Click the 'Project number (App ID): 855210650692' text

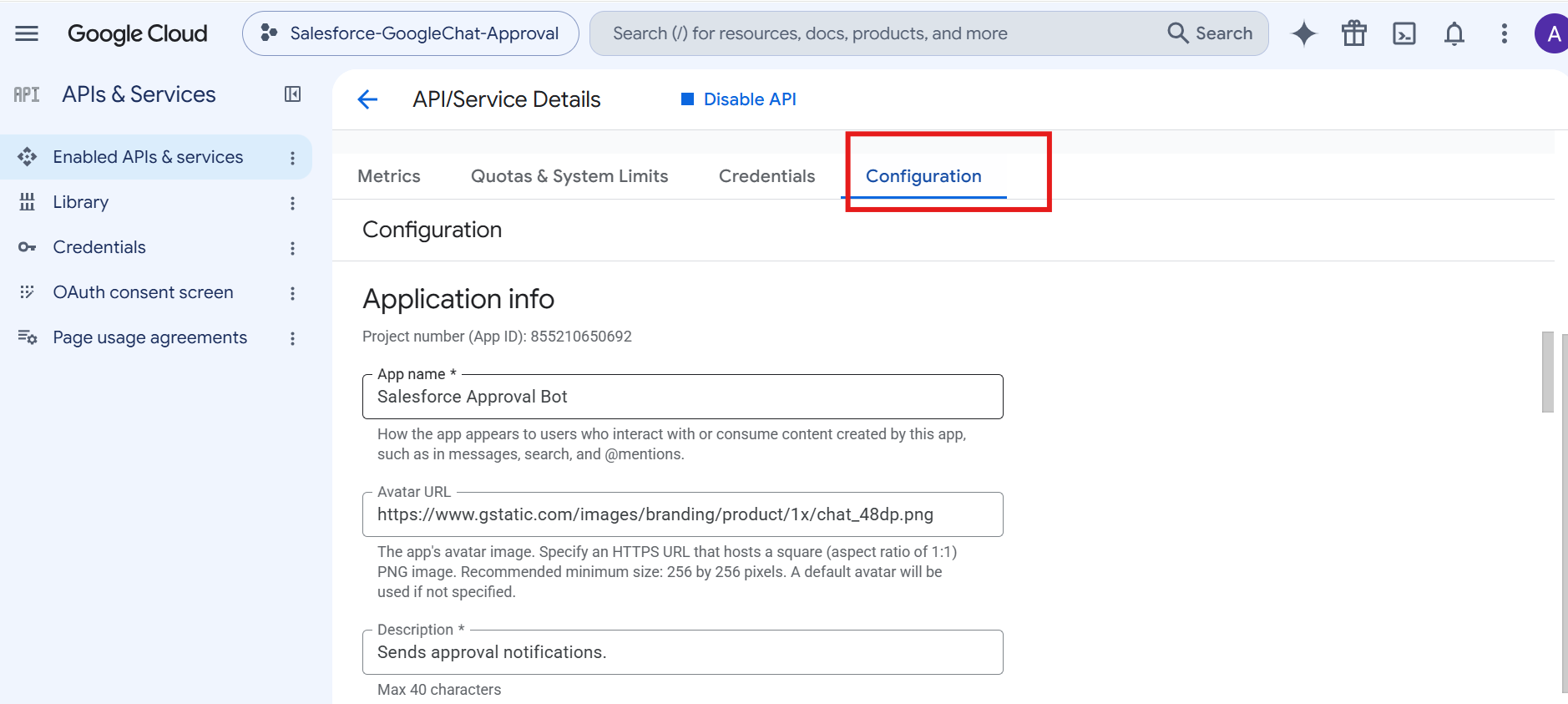(x=497, y=337)
